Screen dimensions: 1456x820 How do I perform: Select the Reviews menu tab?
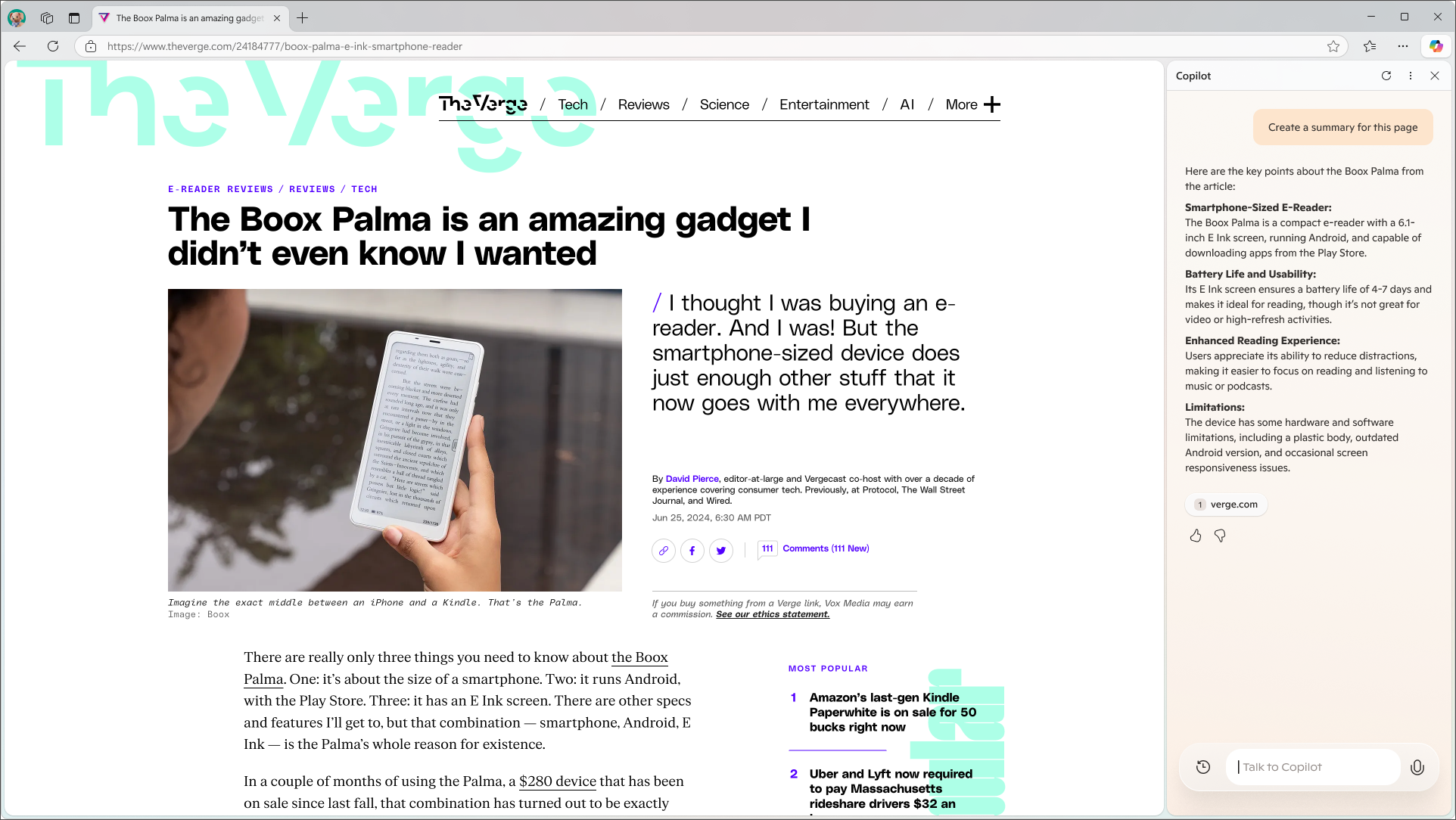[x=645, y=104]
